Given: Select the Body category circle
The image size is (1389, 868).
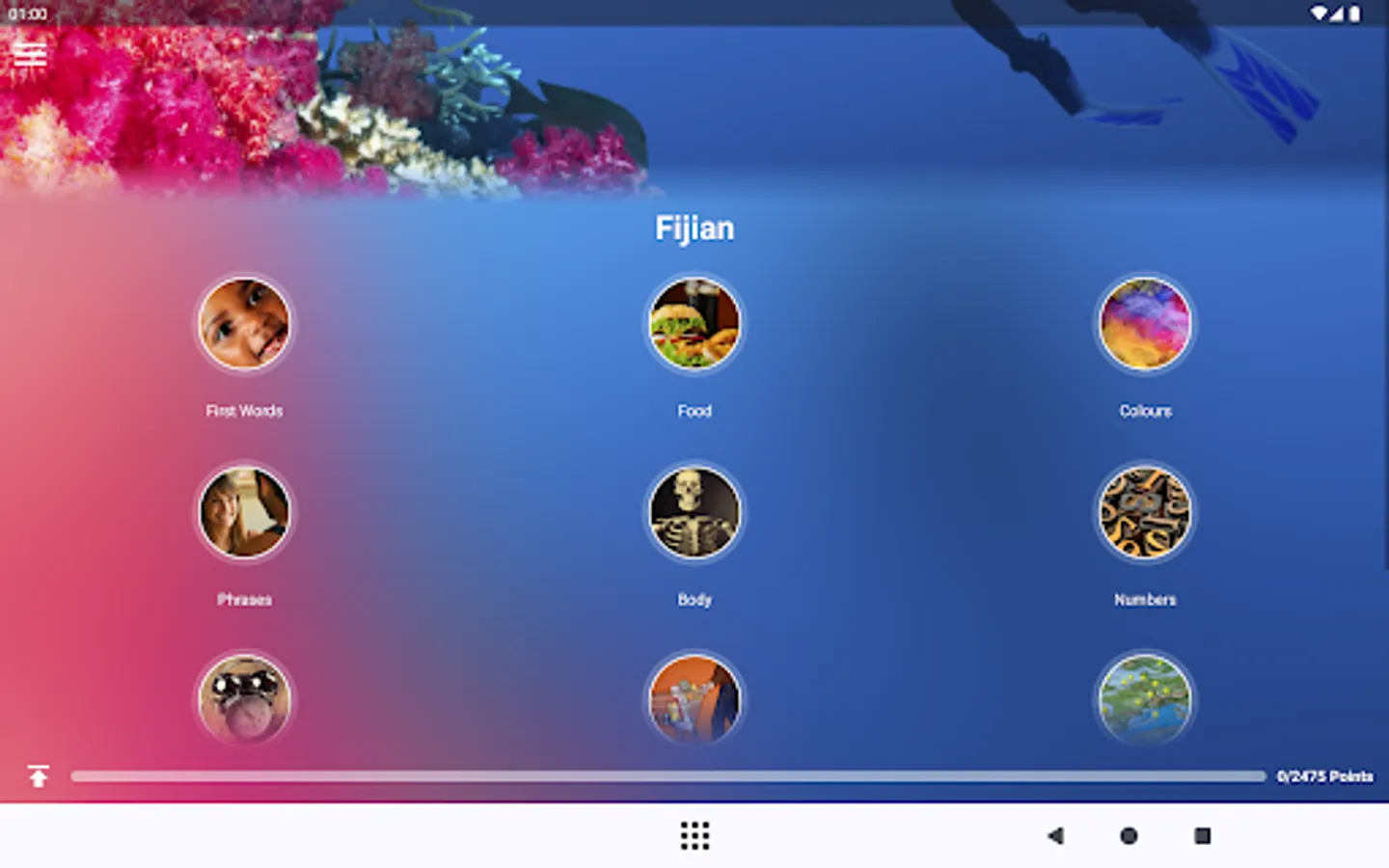Looking at the screenshot, I should pyautogui.click(x=694, y=513).
